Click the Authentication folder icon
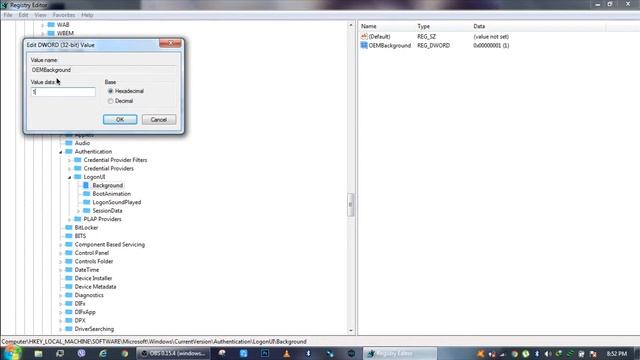Image resolution: width=640 pixels, height=360 pixels. pyautogui.click(x=69, y=151)
